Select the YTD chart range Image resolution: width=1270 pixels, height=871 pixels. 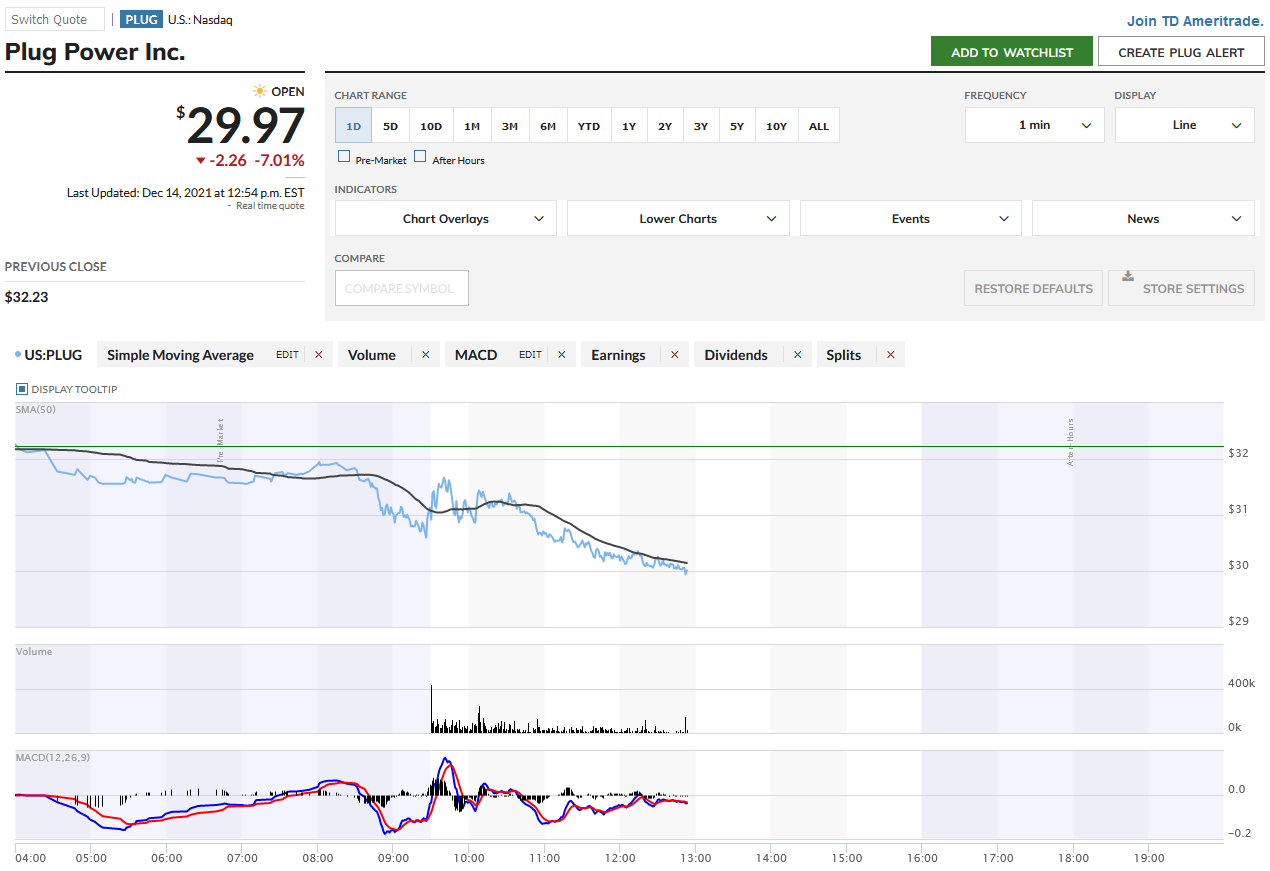(589, 126)
